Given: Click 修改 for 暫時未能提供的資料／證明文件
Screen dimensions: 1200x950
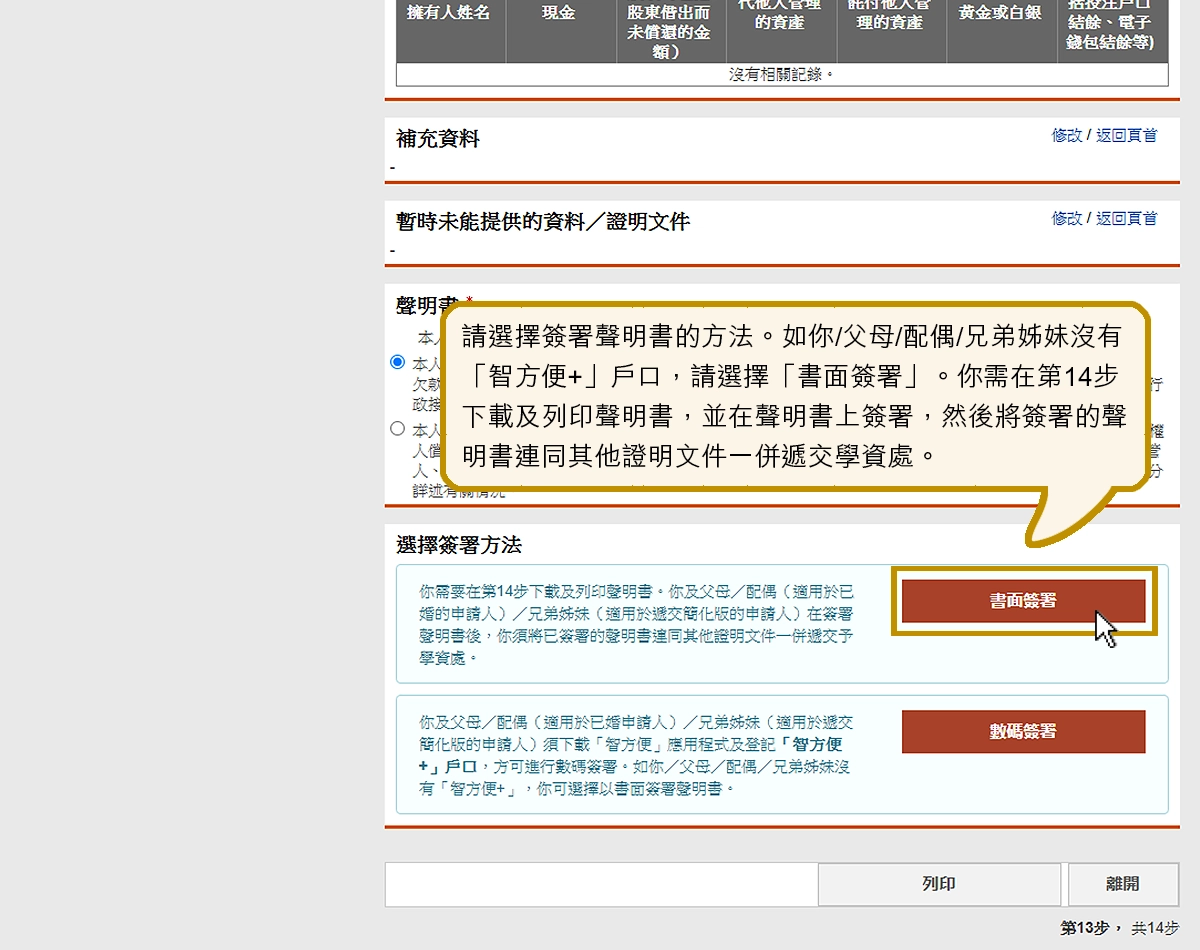Looking at the screenshot, I should click(1066, 219).
